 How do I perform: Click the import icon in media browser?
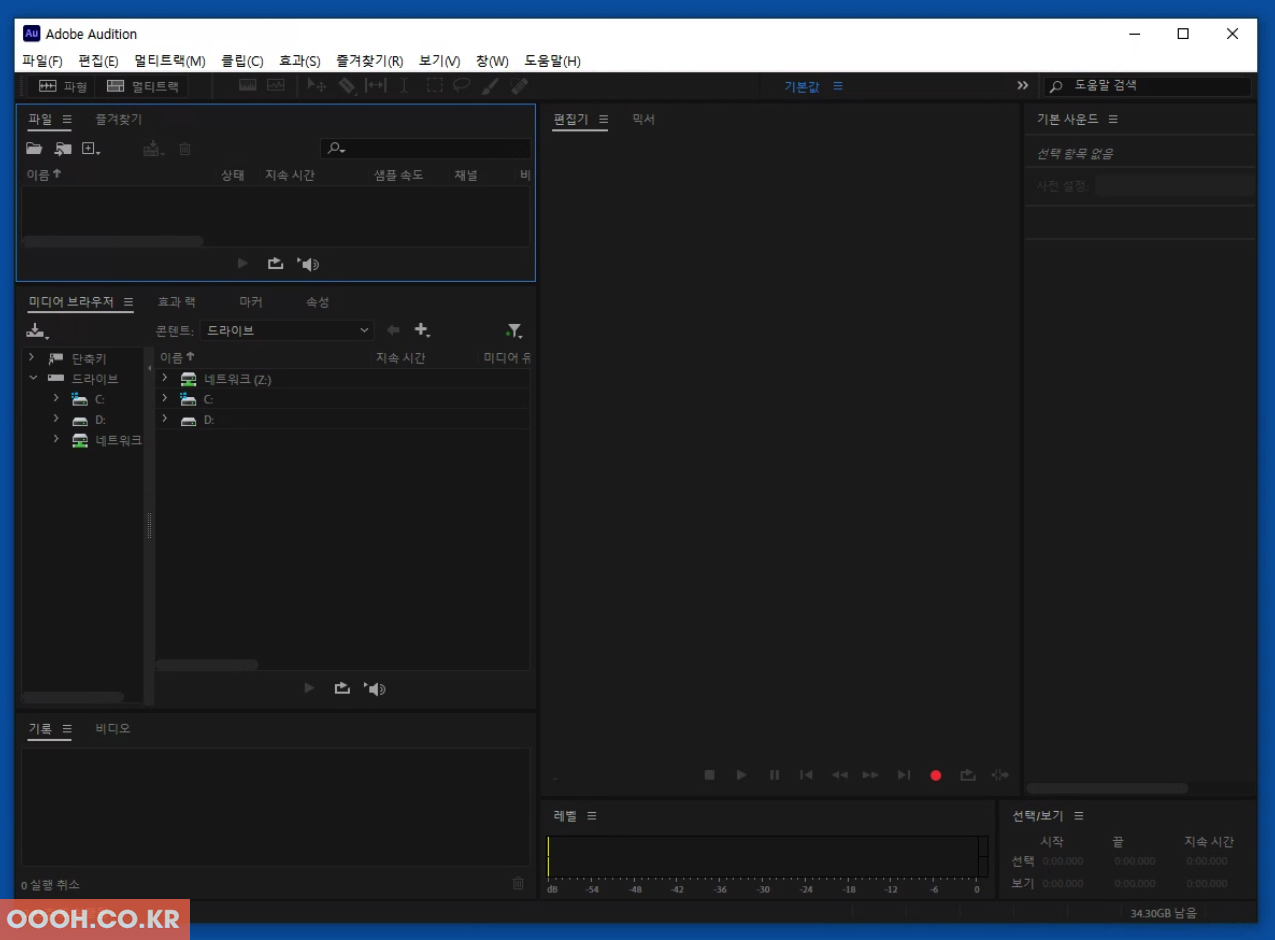coord(37,330)
